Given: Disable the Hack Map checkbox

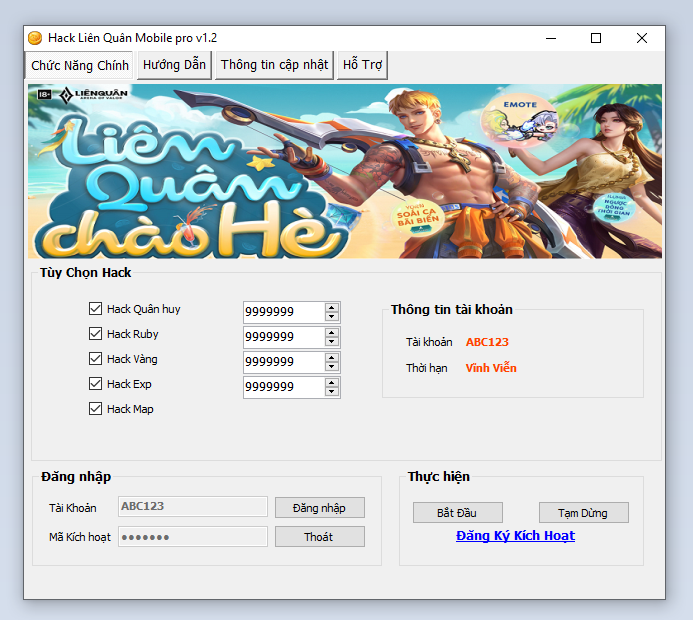Looking at the screenshot, I should coord(96,409).
